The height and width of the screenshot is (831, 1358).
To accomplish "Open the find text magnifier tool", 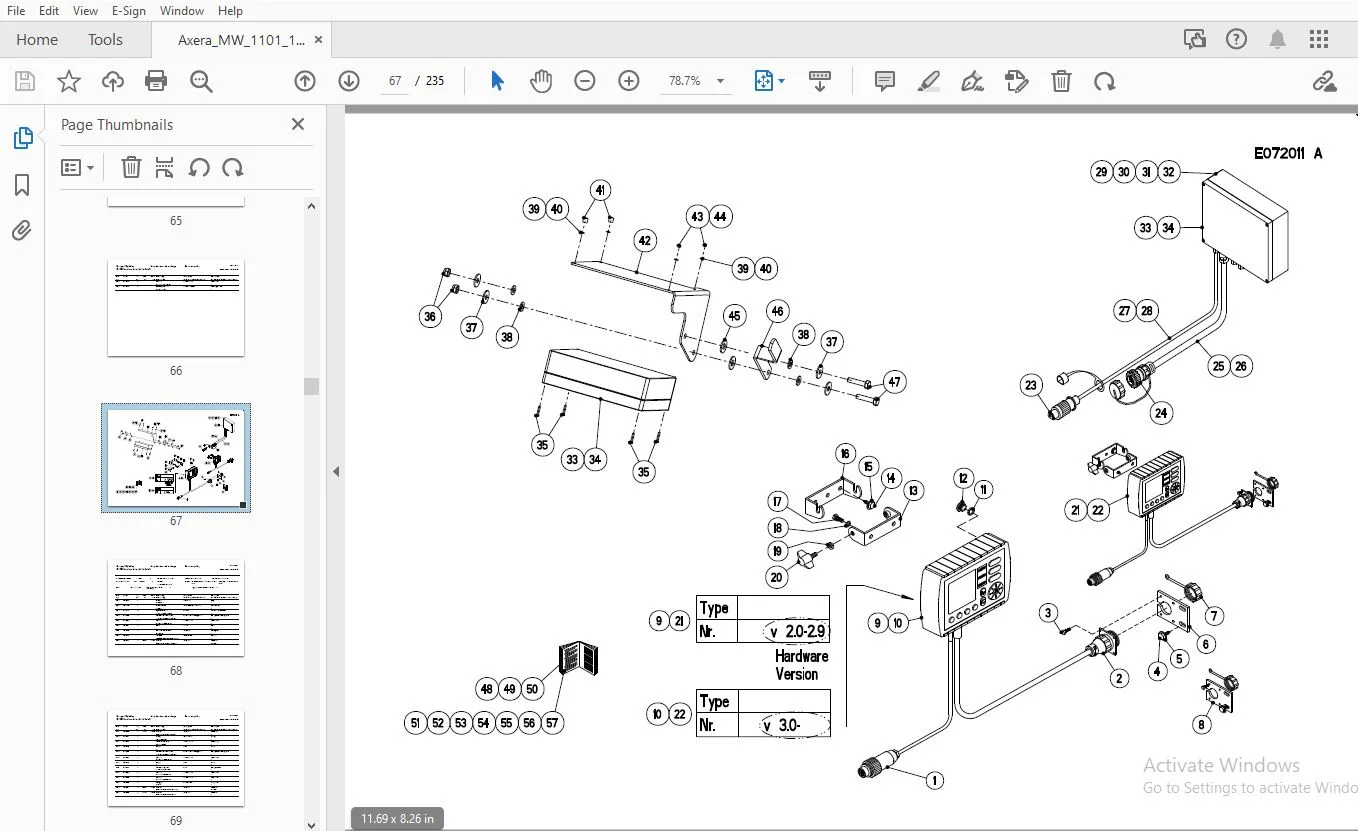I will (x=201, y=82).
